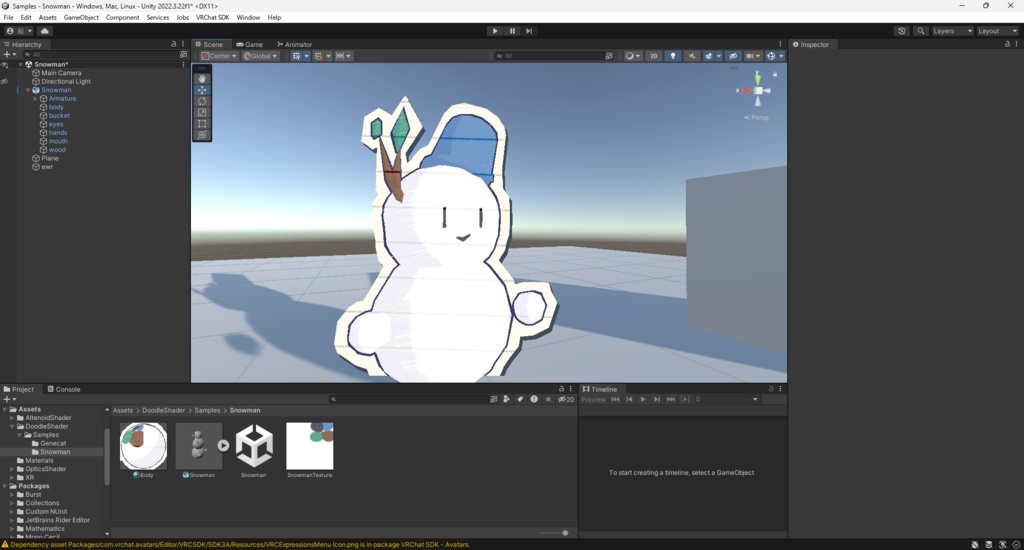Select the Scale tool in Scene toolbar
The image size is (1024, 550).
[202, 112]
